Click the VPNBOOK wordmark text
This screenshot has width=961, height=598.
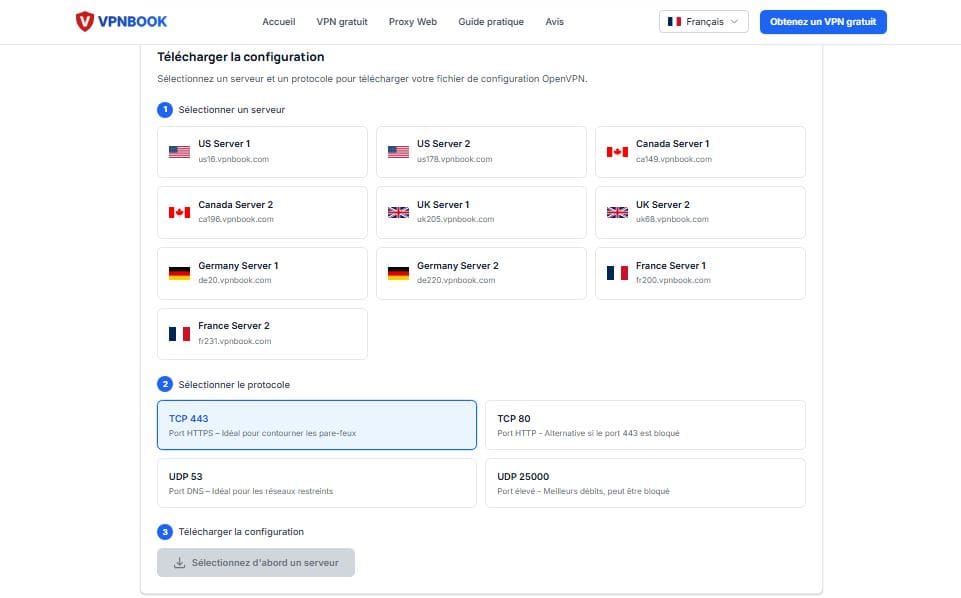132,21
